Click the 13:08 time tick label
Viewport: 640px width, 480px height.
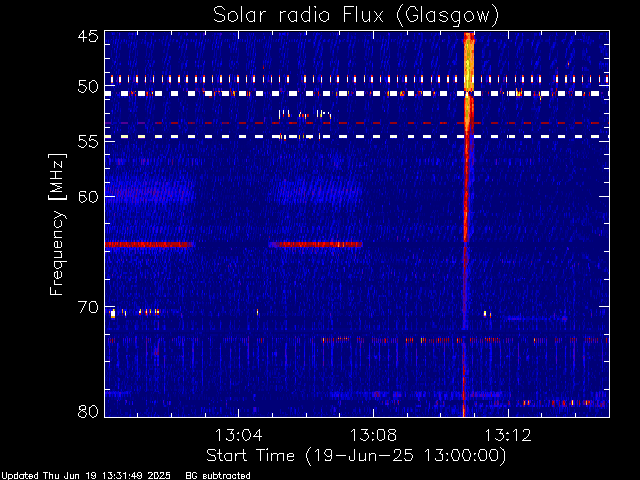[373, 435]
